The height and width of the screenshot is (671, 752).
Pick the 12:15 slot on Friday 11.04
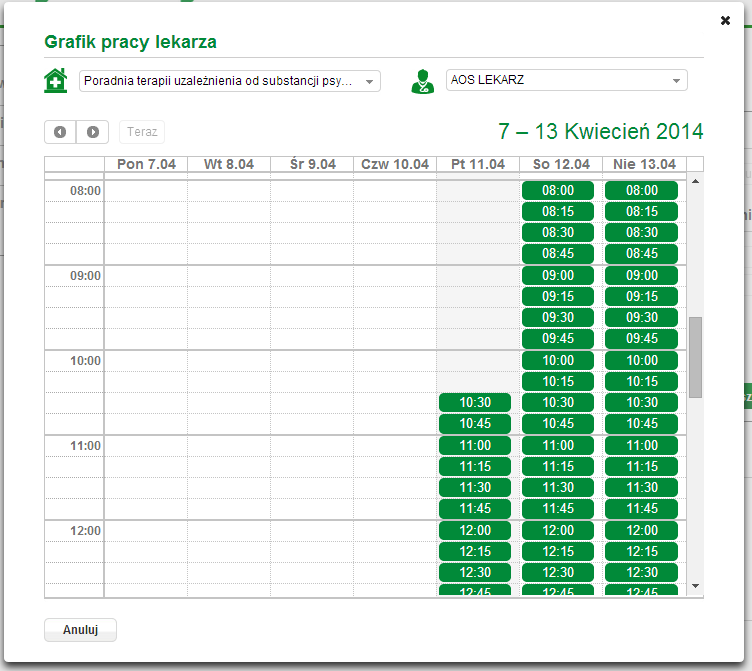click(475, 552)
